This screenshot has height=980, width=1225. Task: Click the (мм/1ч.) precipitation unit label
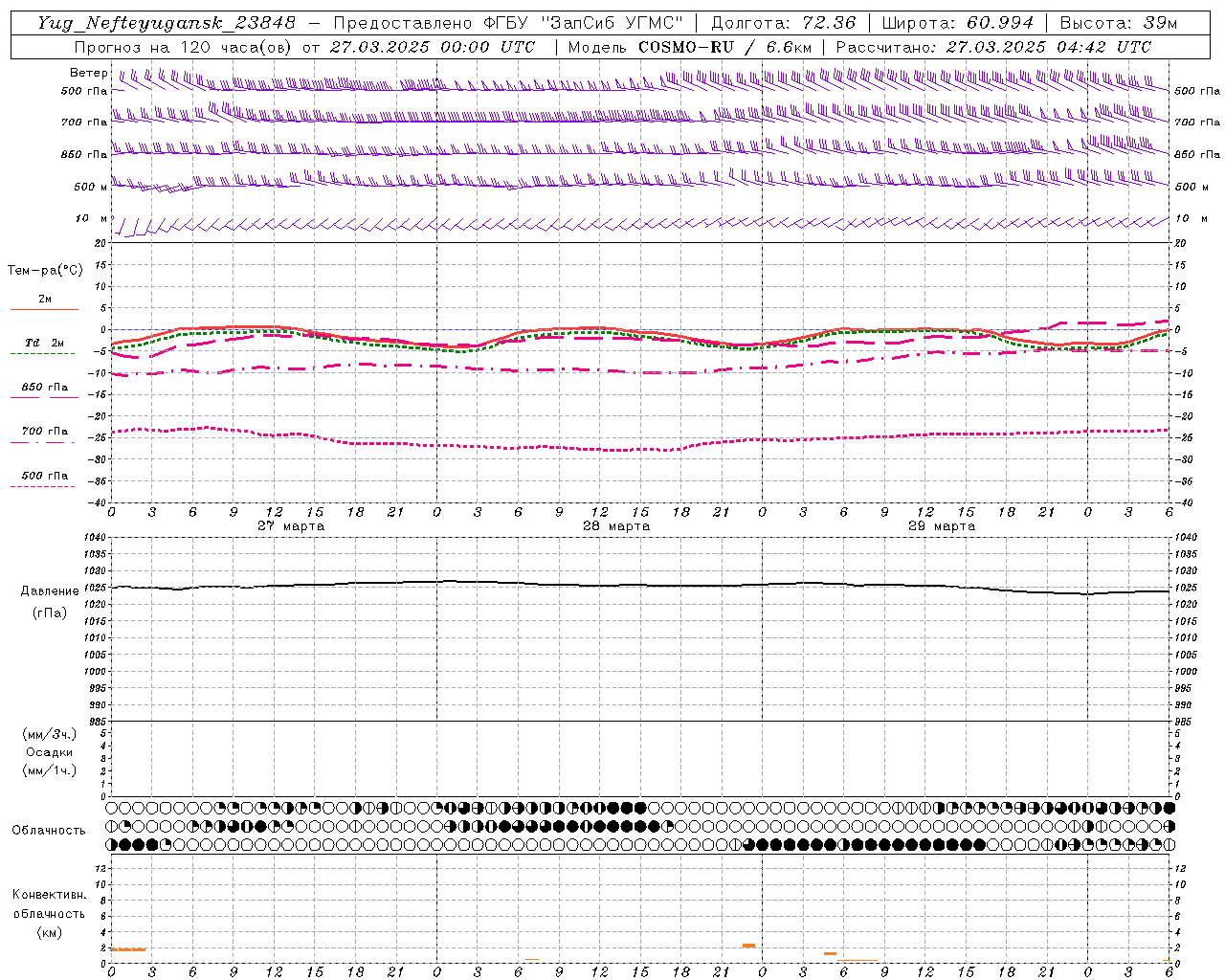click(x=50, y=770)
